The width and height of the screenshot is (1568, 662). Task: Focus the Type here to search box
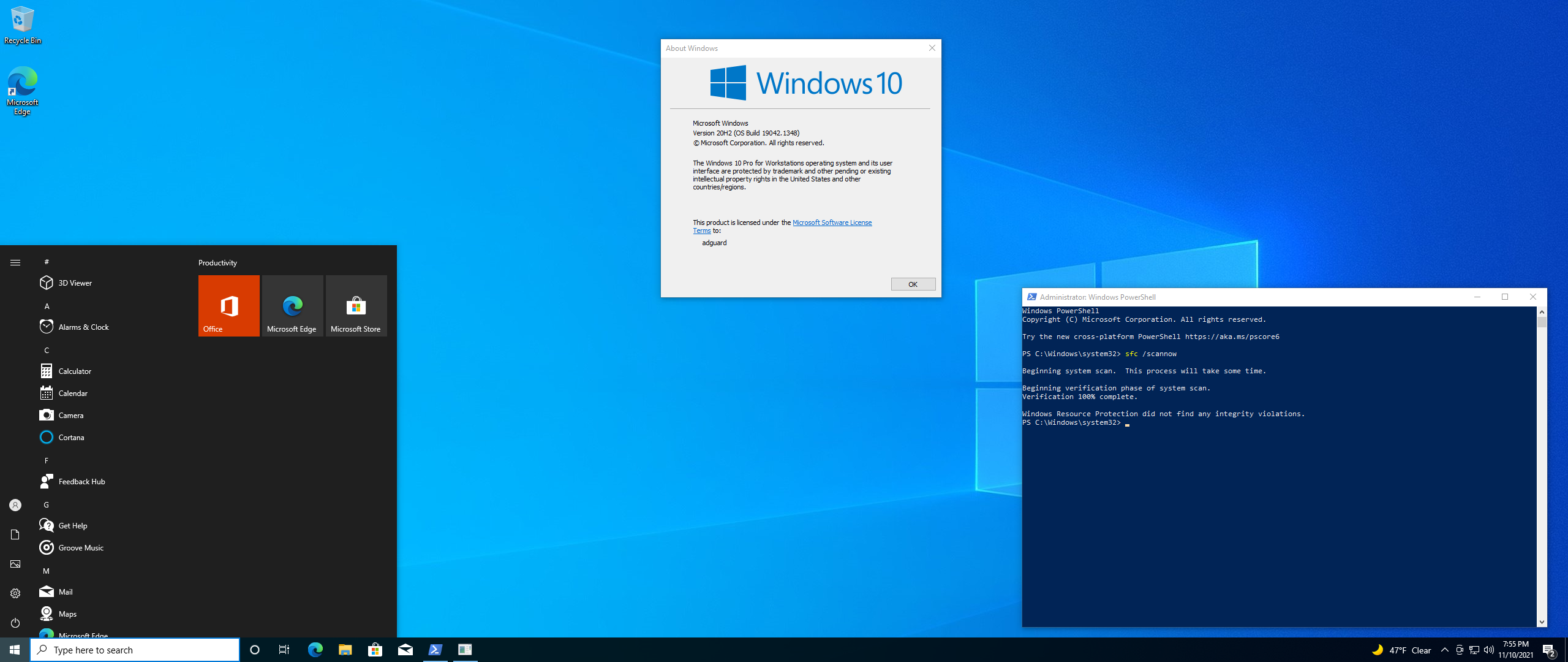[135, 650]
